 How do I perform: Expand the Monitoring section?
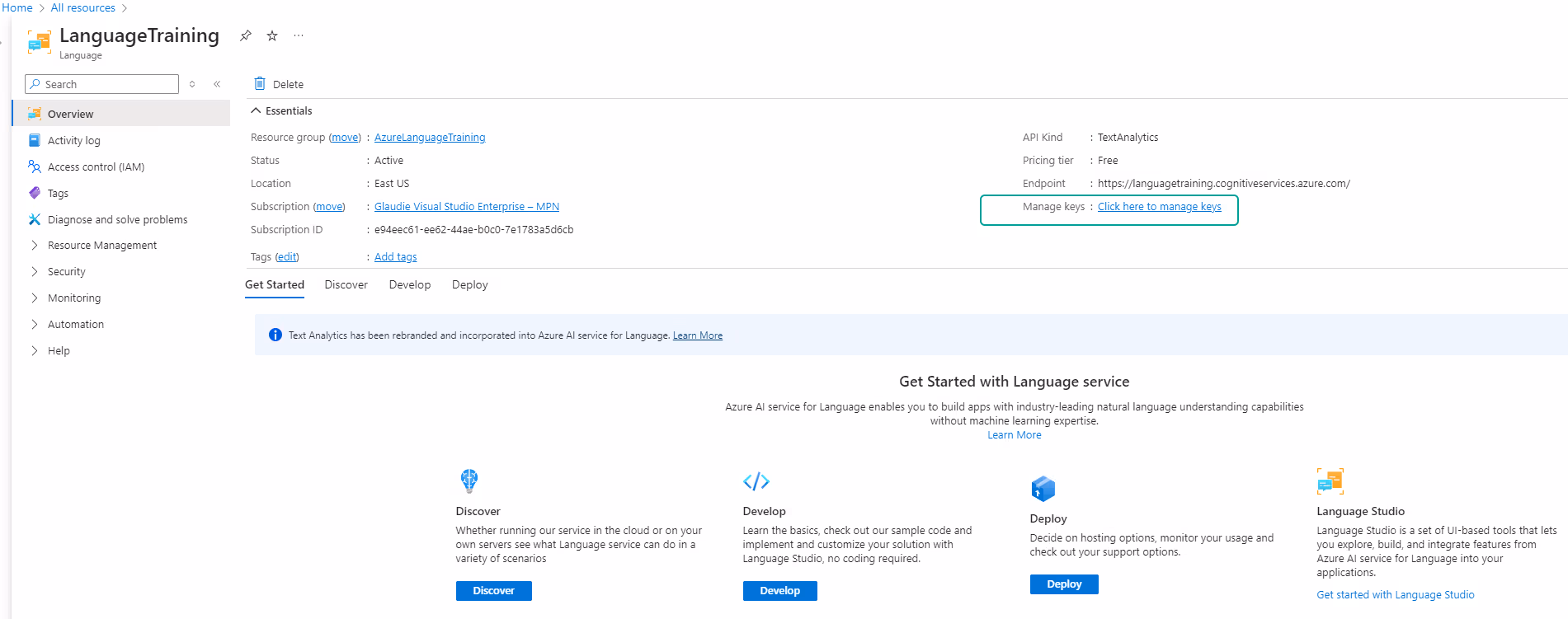pos(73,298)
